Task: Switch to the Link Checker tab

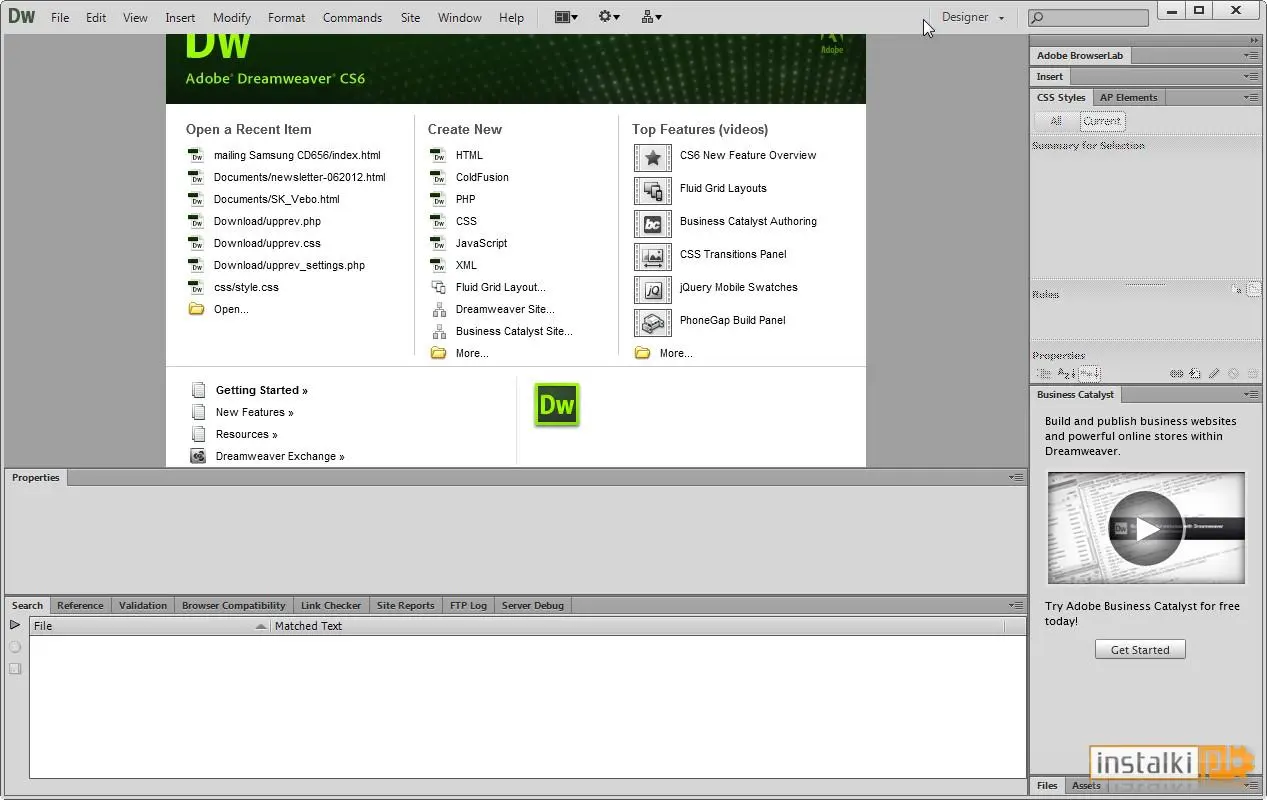Action: (x=331, y=605)
